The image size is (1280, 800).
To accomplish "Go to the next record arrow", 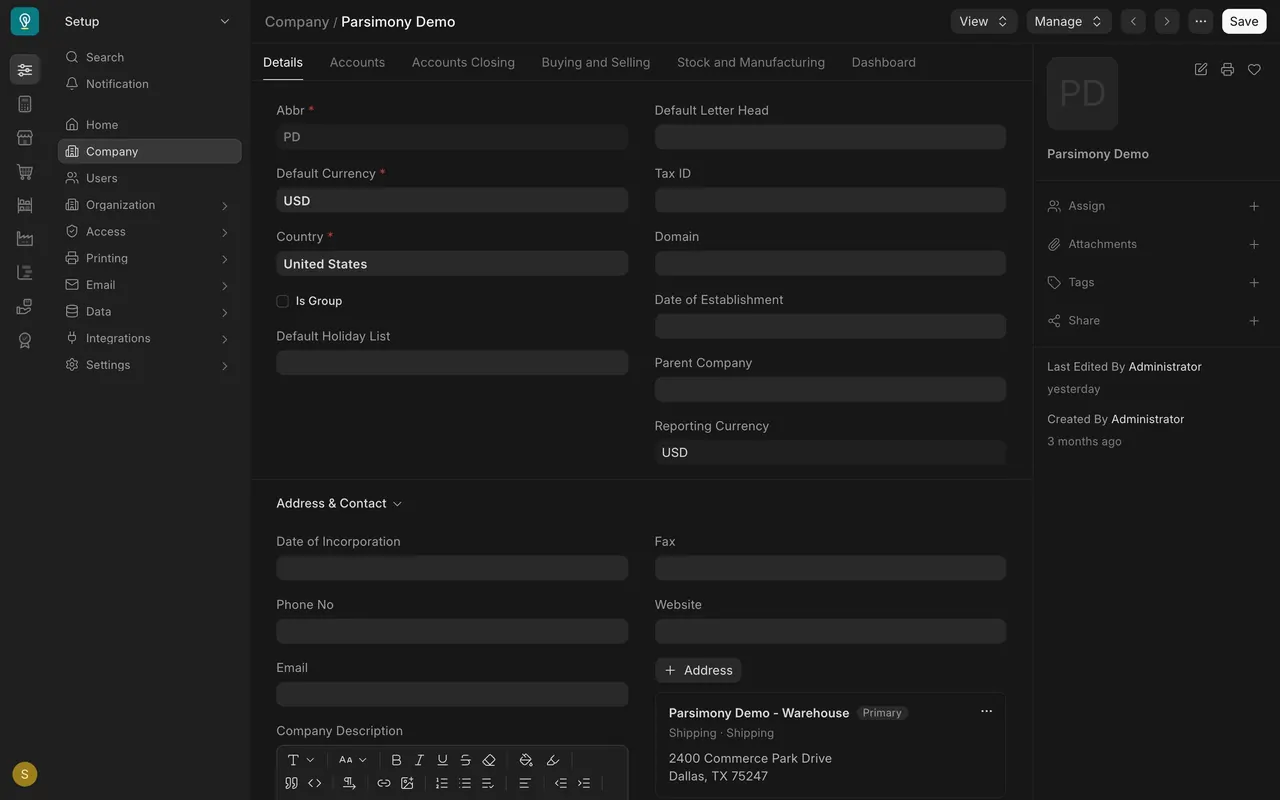I will (x=1166, y=21).
